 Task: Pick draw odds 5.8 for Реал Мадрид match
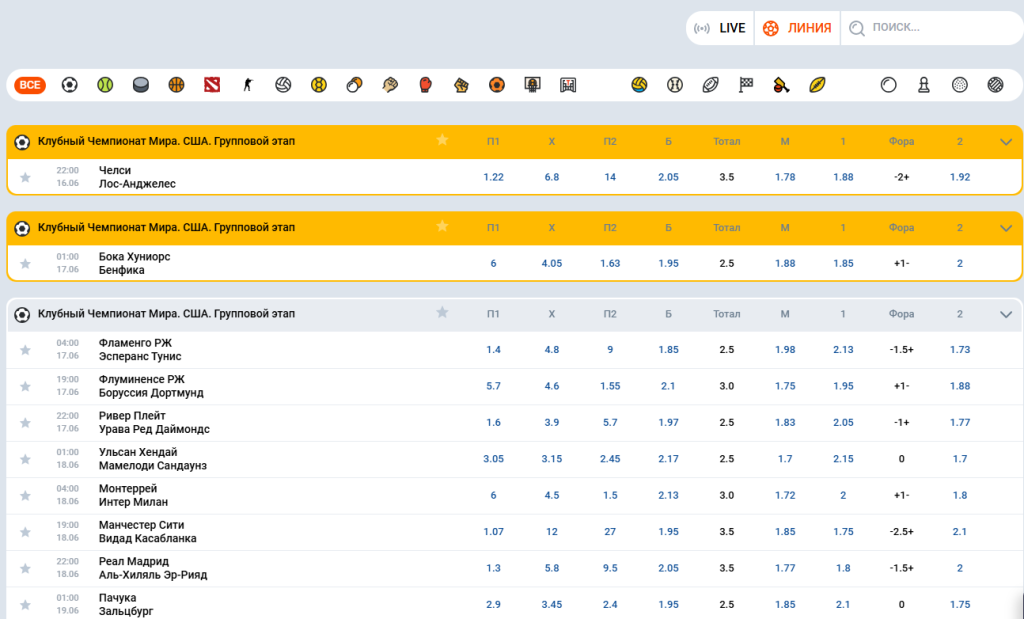(x=552, y=568)
